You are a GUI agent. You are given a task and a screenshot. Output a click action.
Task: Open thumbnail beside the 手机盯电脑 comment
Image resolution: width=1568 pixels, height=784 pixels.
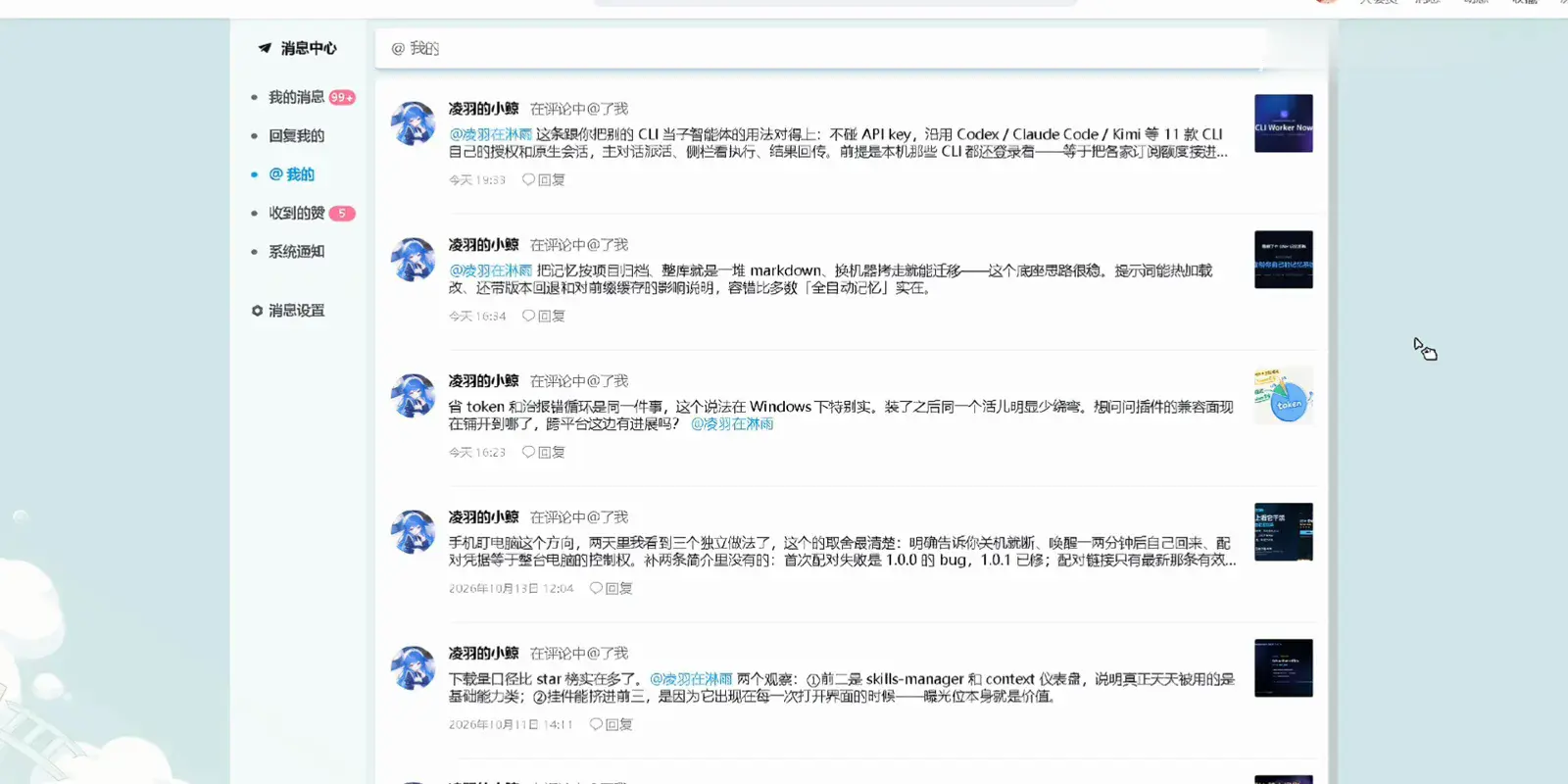click(1284, 532)
